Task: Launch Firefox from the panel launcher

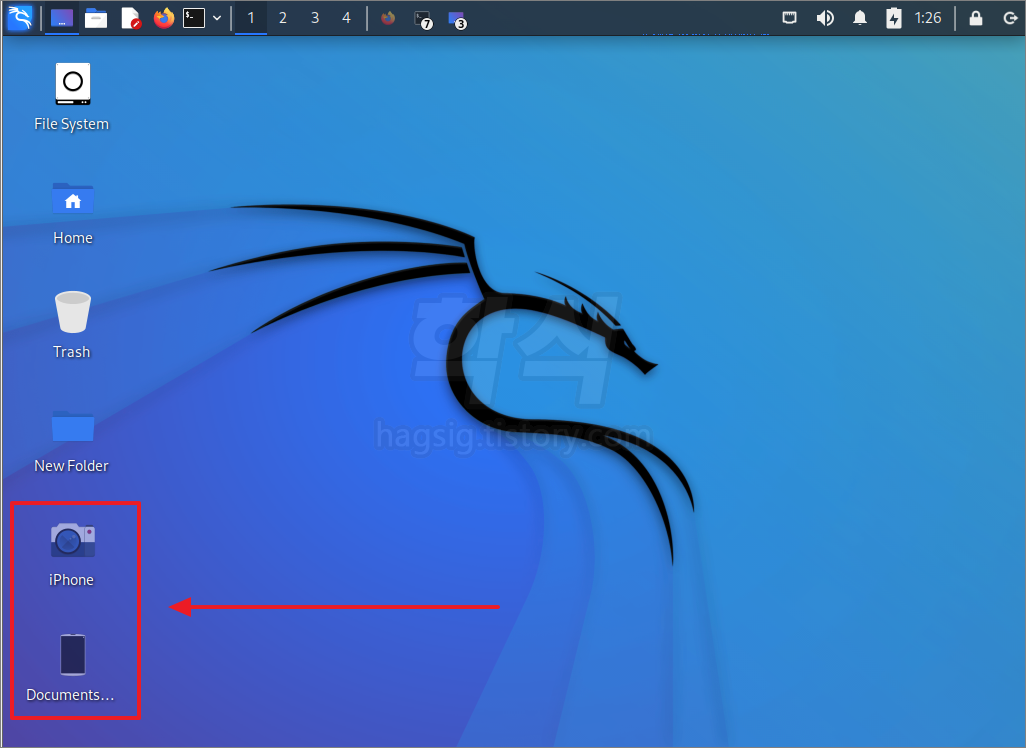Action: point(164,18)
